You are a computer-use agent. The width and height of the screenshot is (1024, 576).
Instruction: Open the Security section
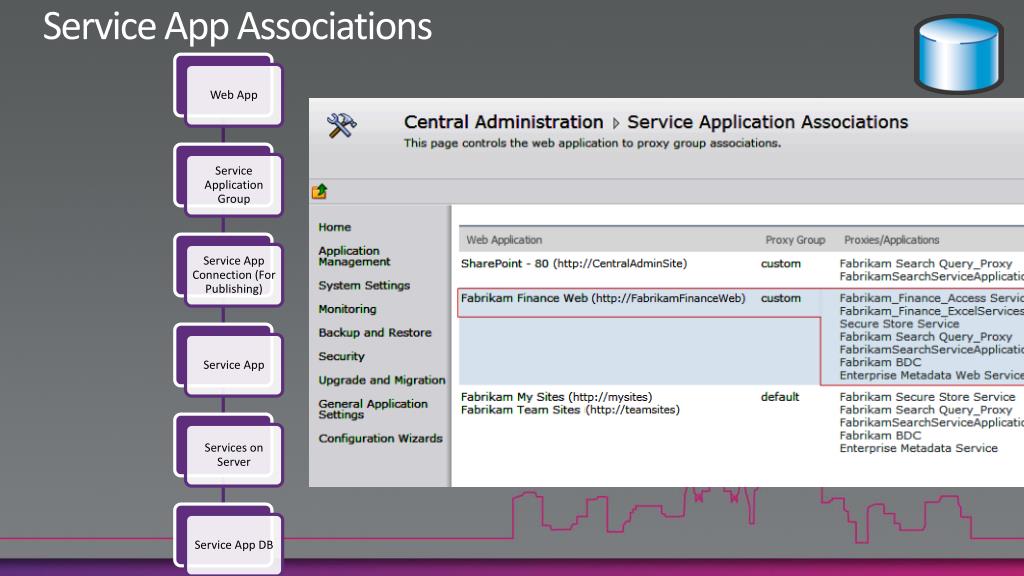pos(341,357)
